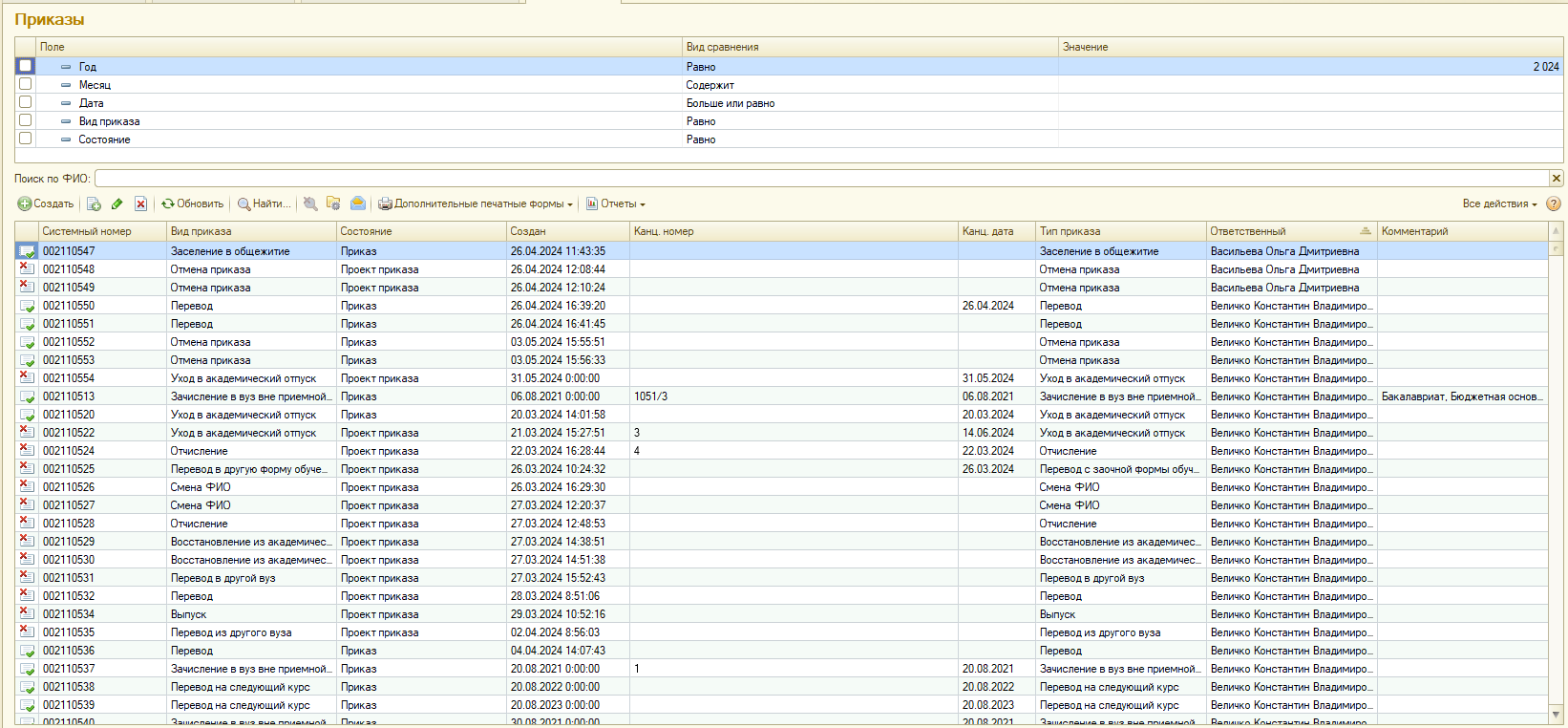Click the red-cross deletion mark icon
This screenshot has width=1568, height=728.
[x=141, y=203]
